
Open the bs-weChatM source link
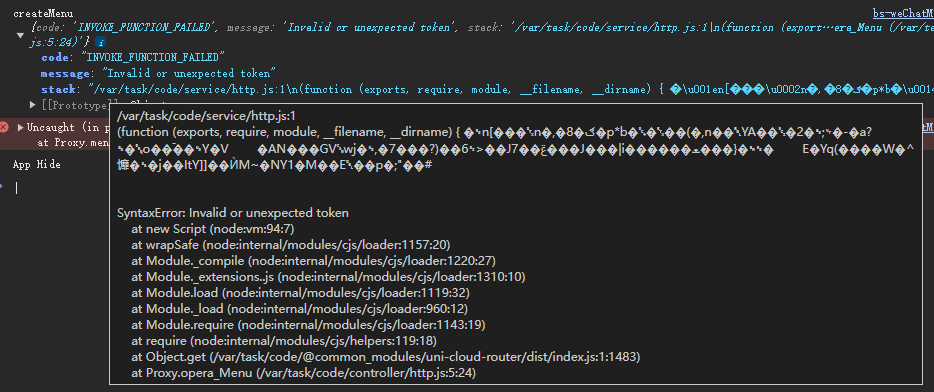903,13
